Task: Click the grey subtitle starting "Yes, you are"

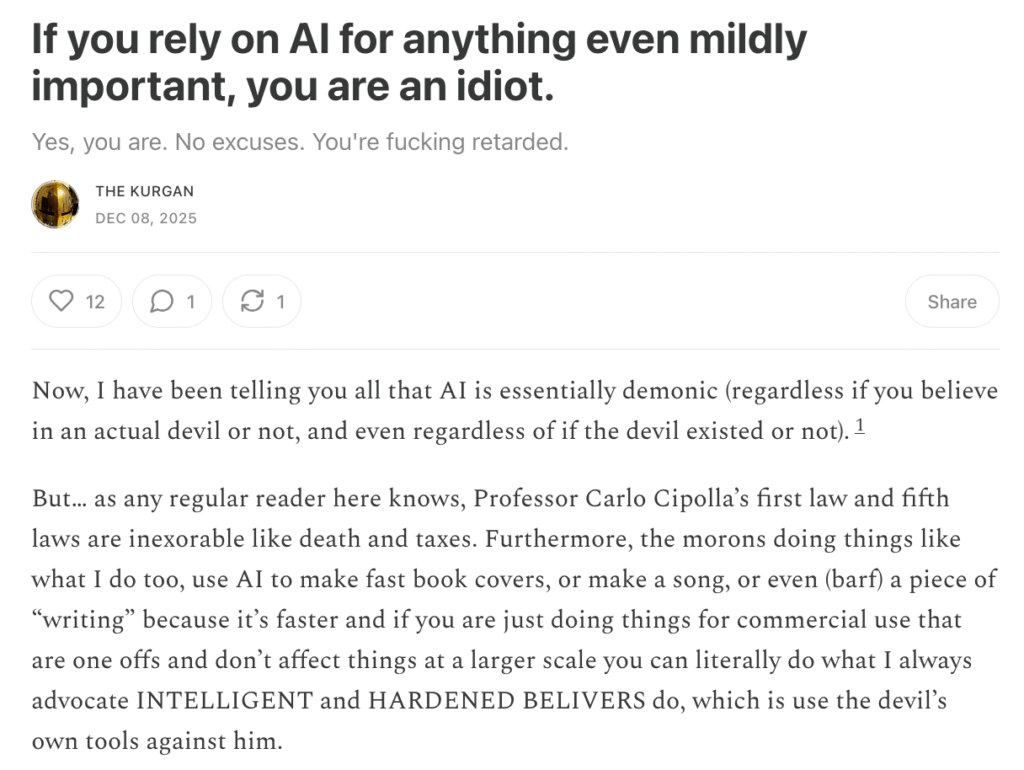Action: pyautogui.click(x=300, y=142)
